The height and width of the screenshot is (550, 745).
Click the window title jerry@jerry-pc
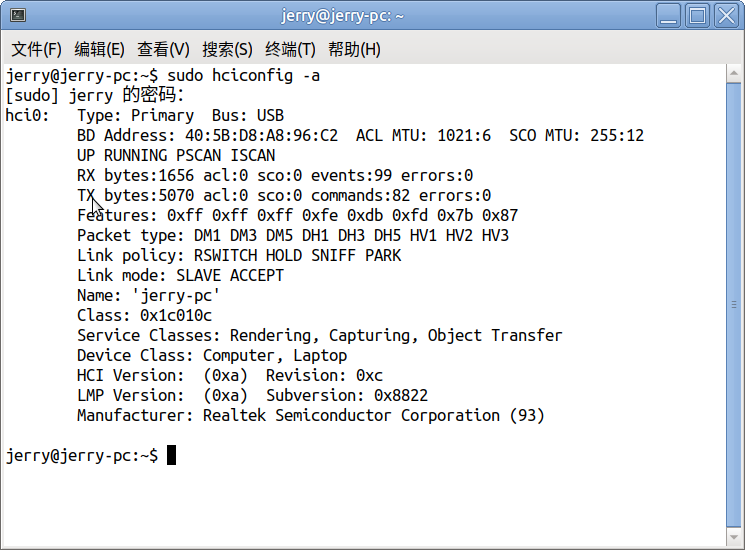pos(343,16)
